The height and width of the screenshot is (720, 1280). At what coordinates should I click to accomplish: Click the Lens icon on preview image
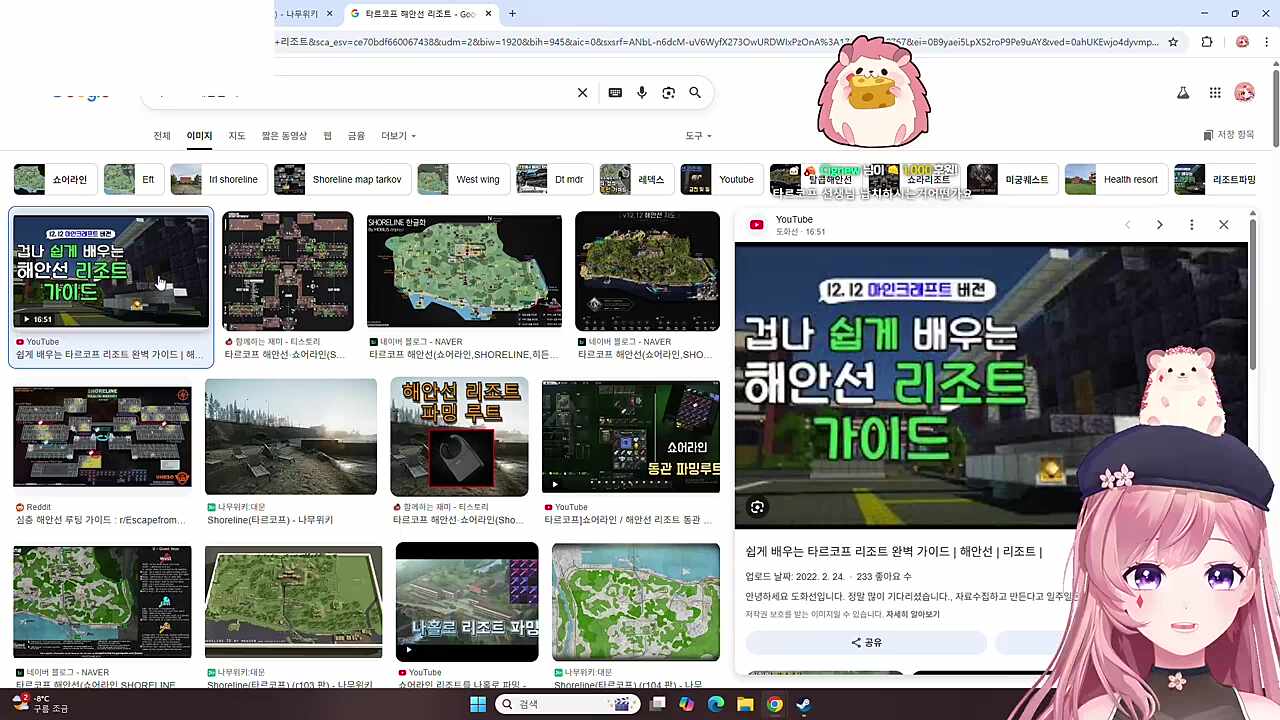[757, 507]
